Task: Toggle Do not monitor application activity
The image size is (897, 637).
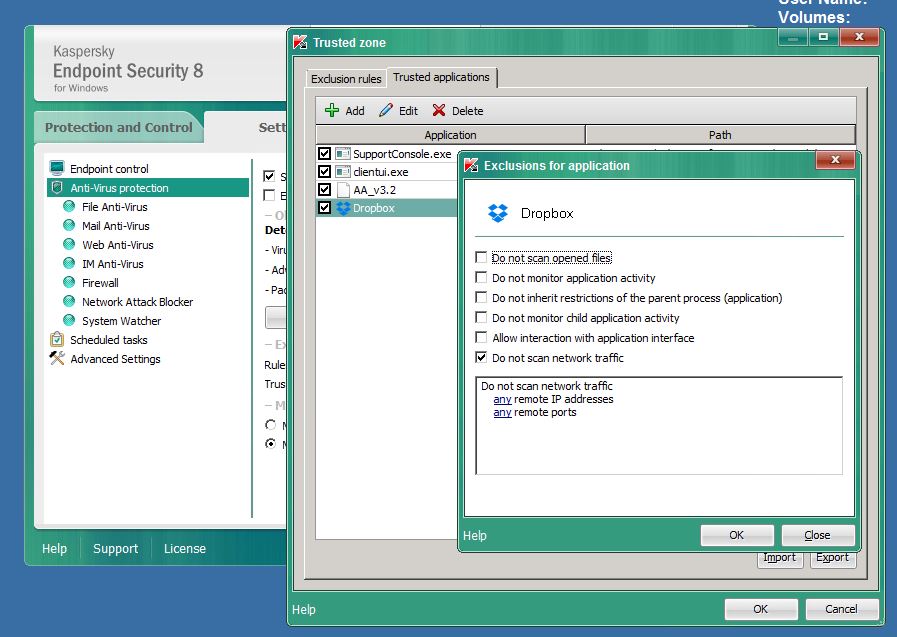Action: [x=483, y=278]
